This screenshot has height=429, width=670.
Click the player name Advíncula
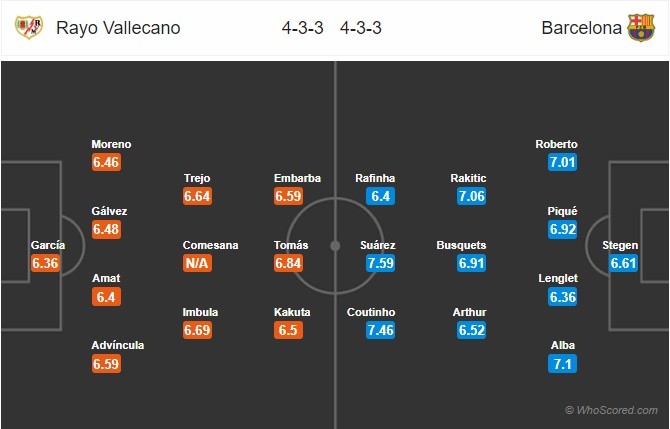click(118, 345)
